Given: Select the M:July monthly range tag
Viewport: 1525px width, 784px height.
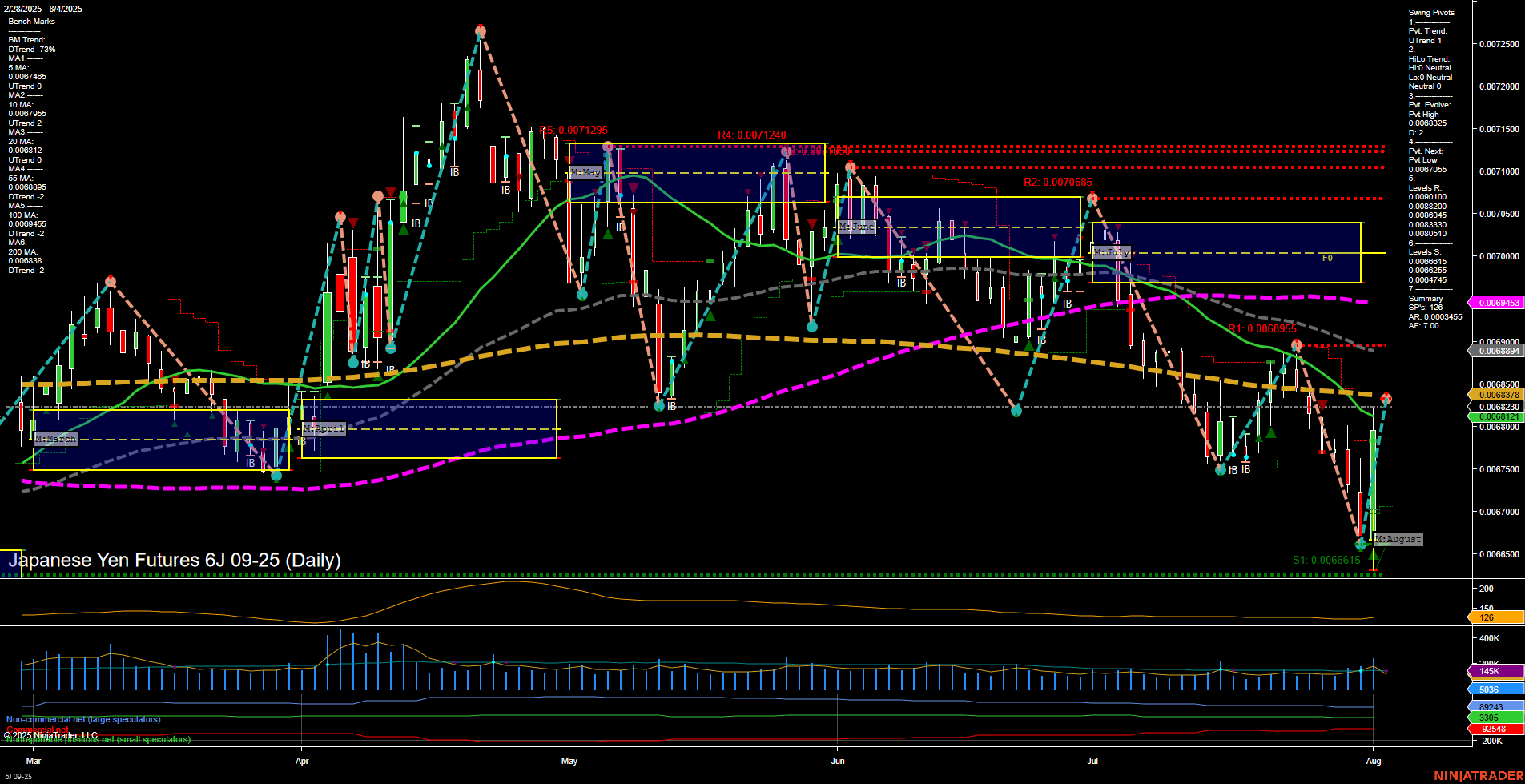Looking at the screenshot, I should pos(1112,252).
